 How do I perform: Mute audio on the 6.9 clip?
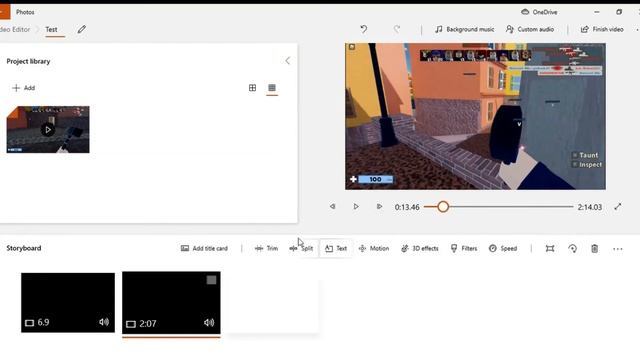pyautogui.click(x=104, y=322)
